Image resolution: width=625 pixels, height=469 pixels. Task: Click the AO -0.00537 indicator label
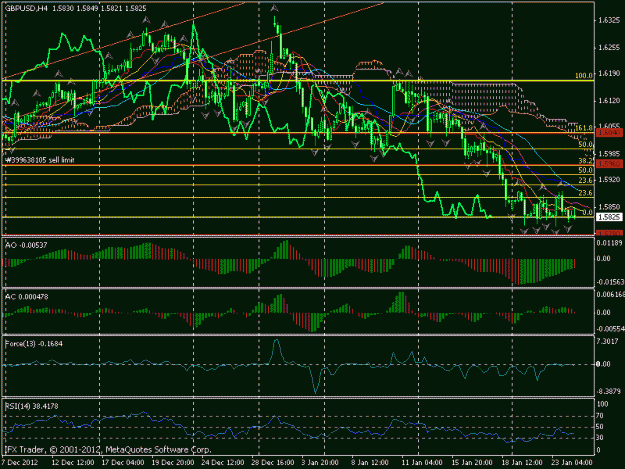click(x=26, y=245)
